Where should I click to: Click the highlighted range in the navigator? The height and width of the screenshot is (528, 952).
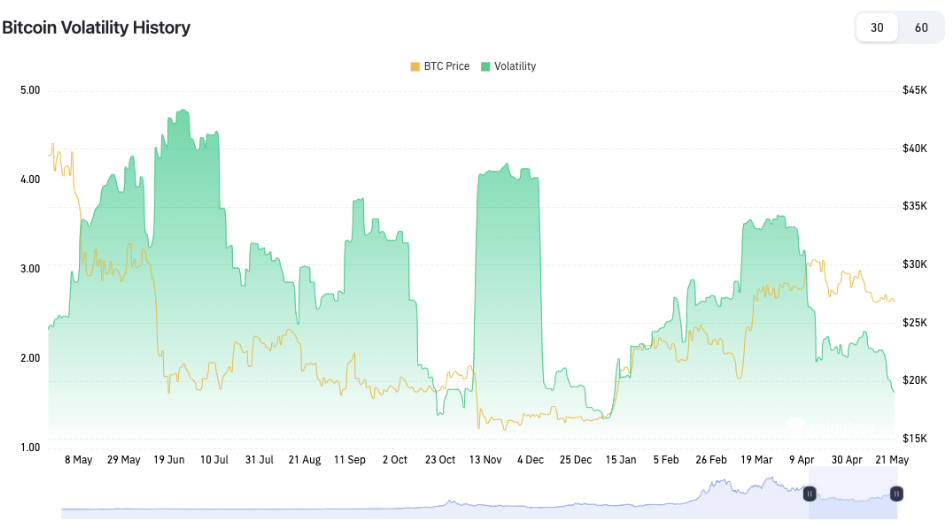[853, 493]
